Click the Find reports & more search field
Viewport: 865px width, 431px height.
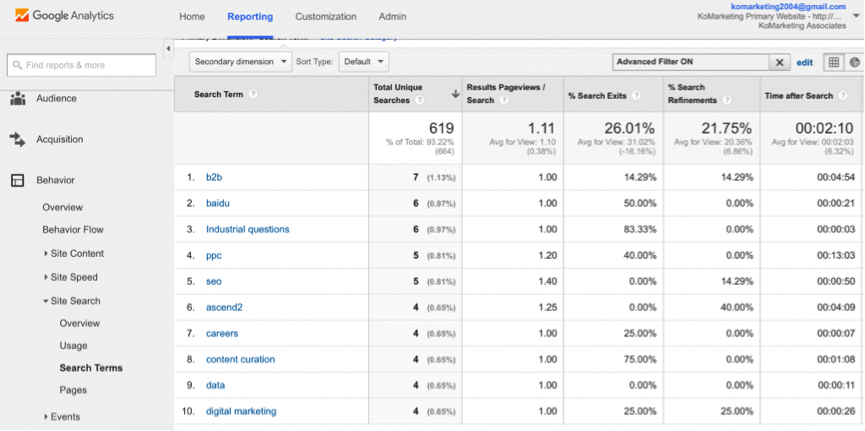(x=82, y=65)
